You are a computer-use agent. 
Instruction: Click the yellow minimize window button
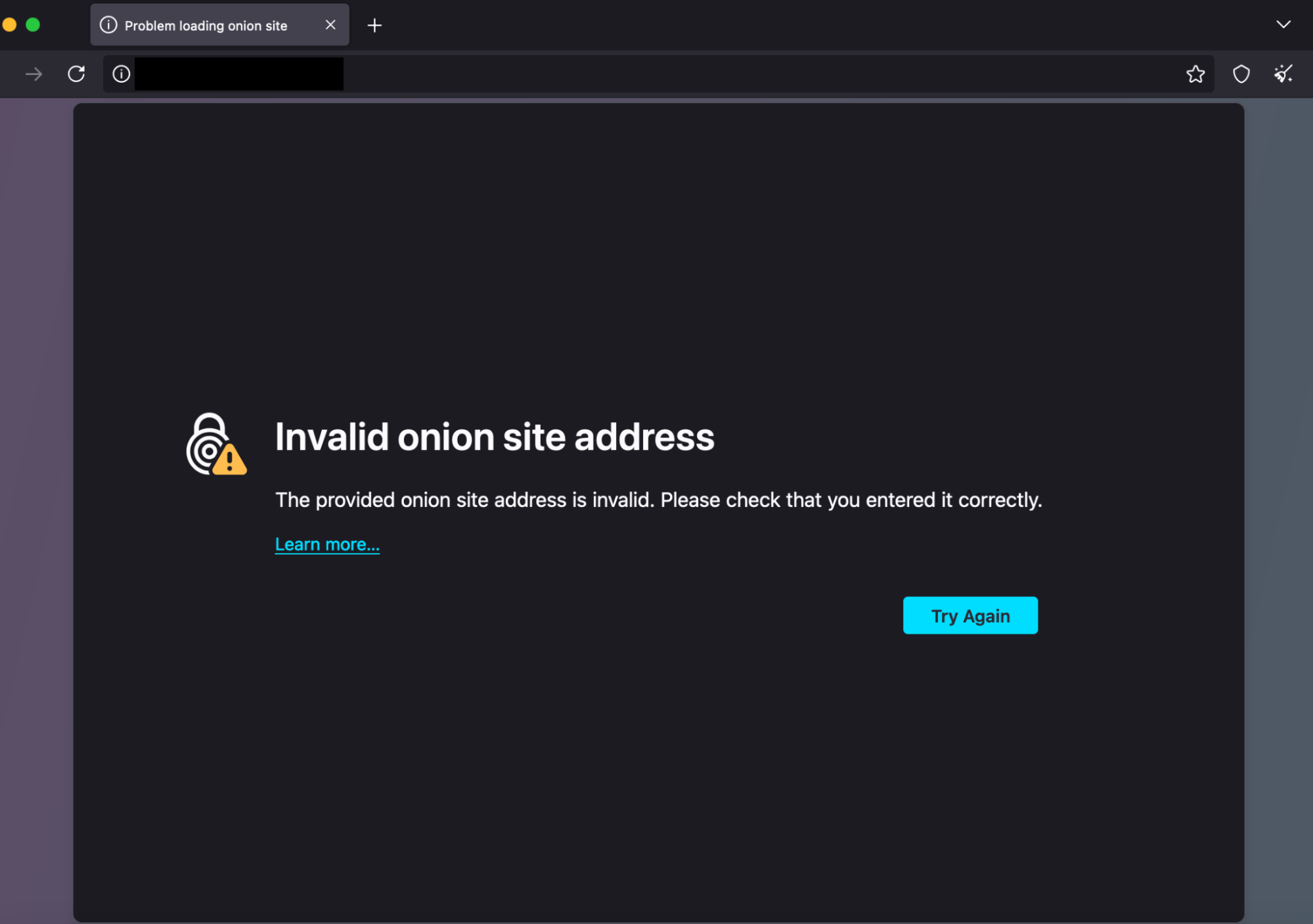9,24
